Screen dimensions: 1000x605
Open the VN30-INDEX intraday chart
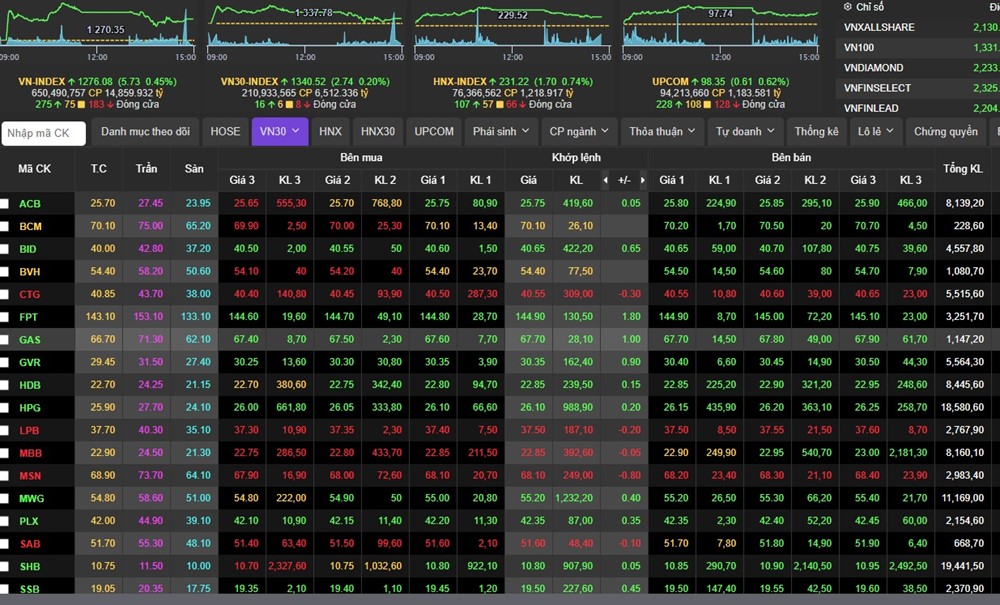(x=305, y=31)
